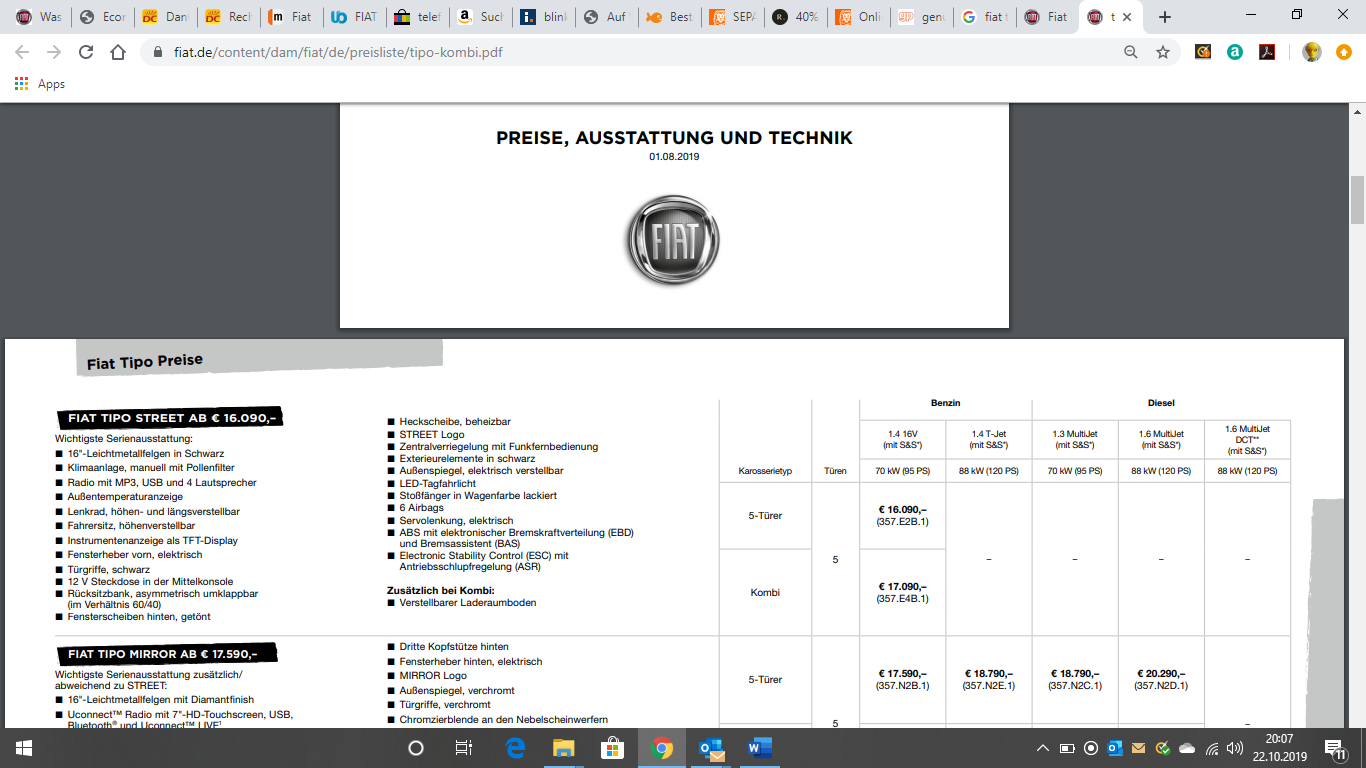
Task: Bookmark this page with the star icon
Action: [1162, 52]
